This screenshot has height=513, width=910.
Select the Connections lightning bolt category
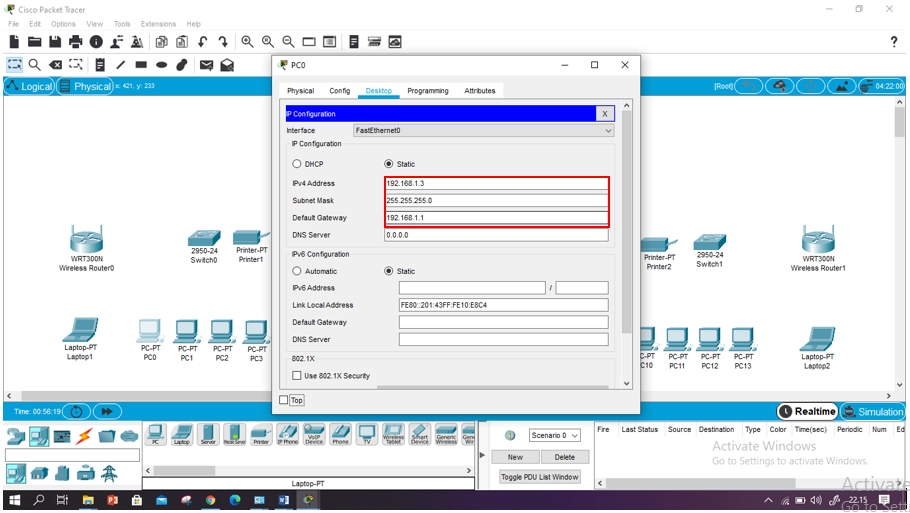coord(84,436)
